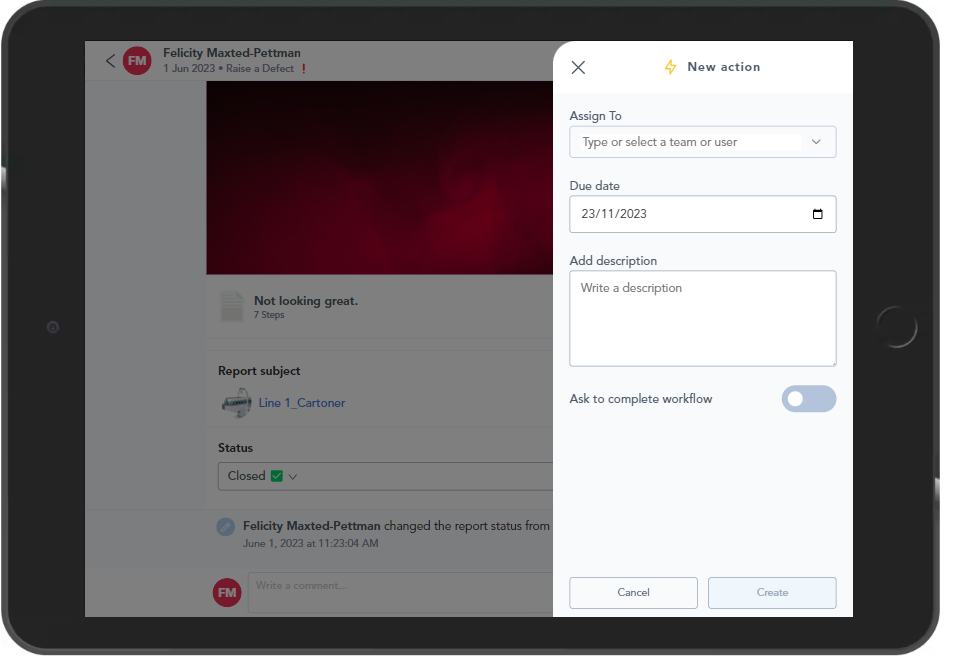Click the red defect image thumbnail
The height and width of the screenshot is (660, 960).
pyautogui.click(x=380, y=177)
